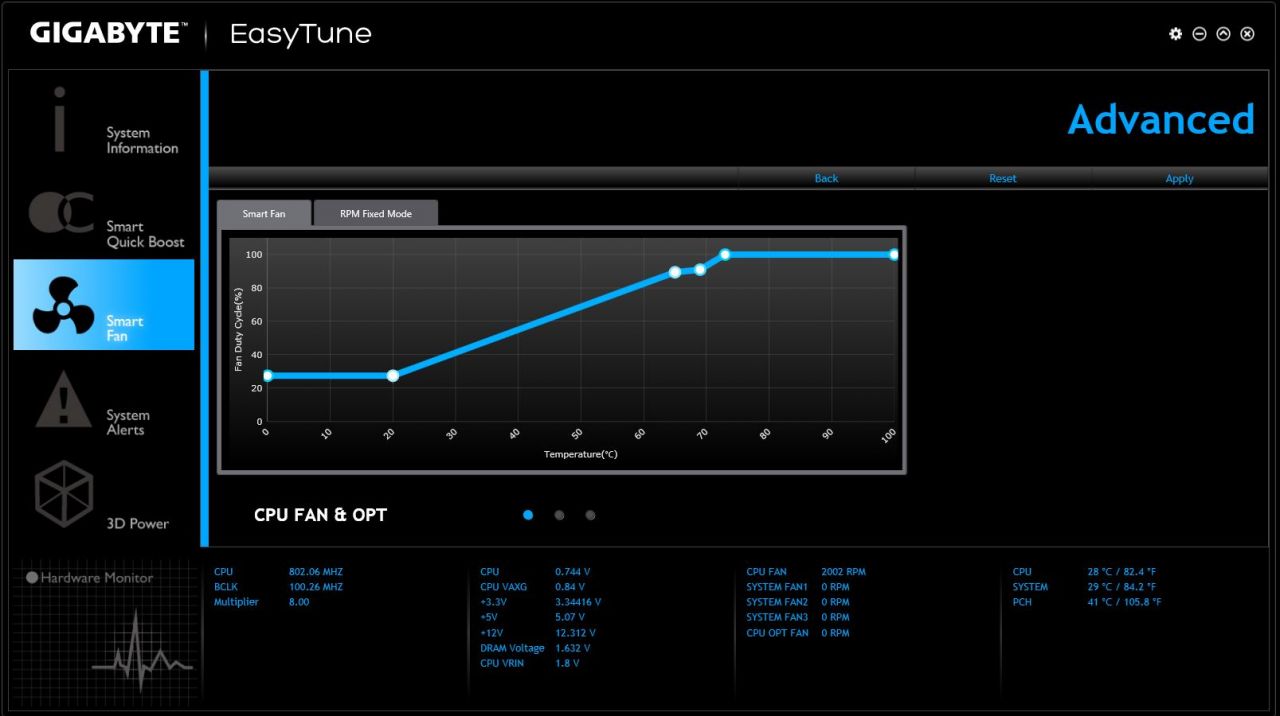
Task: Apply the fan curve changes
Action: coord(1179,178)
